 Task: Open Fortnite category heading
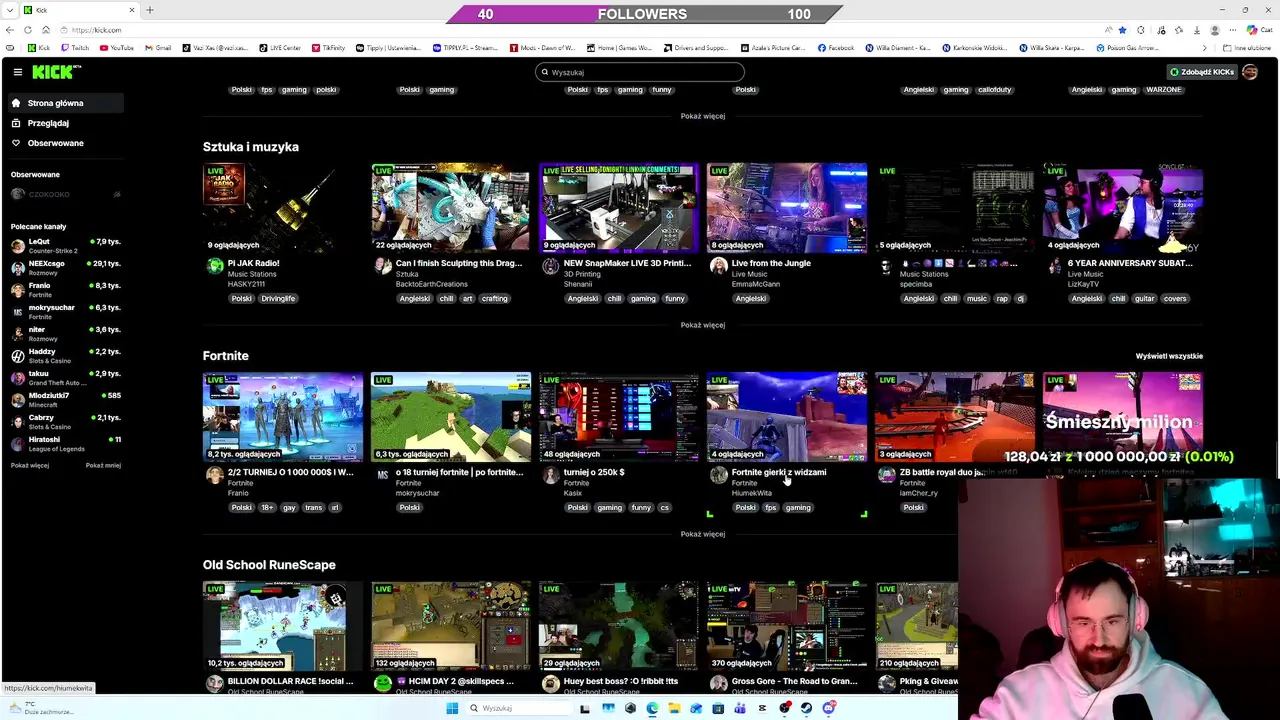[226, 356]
